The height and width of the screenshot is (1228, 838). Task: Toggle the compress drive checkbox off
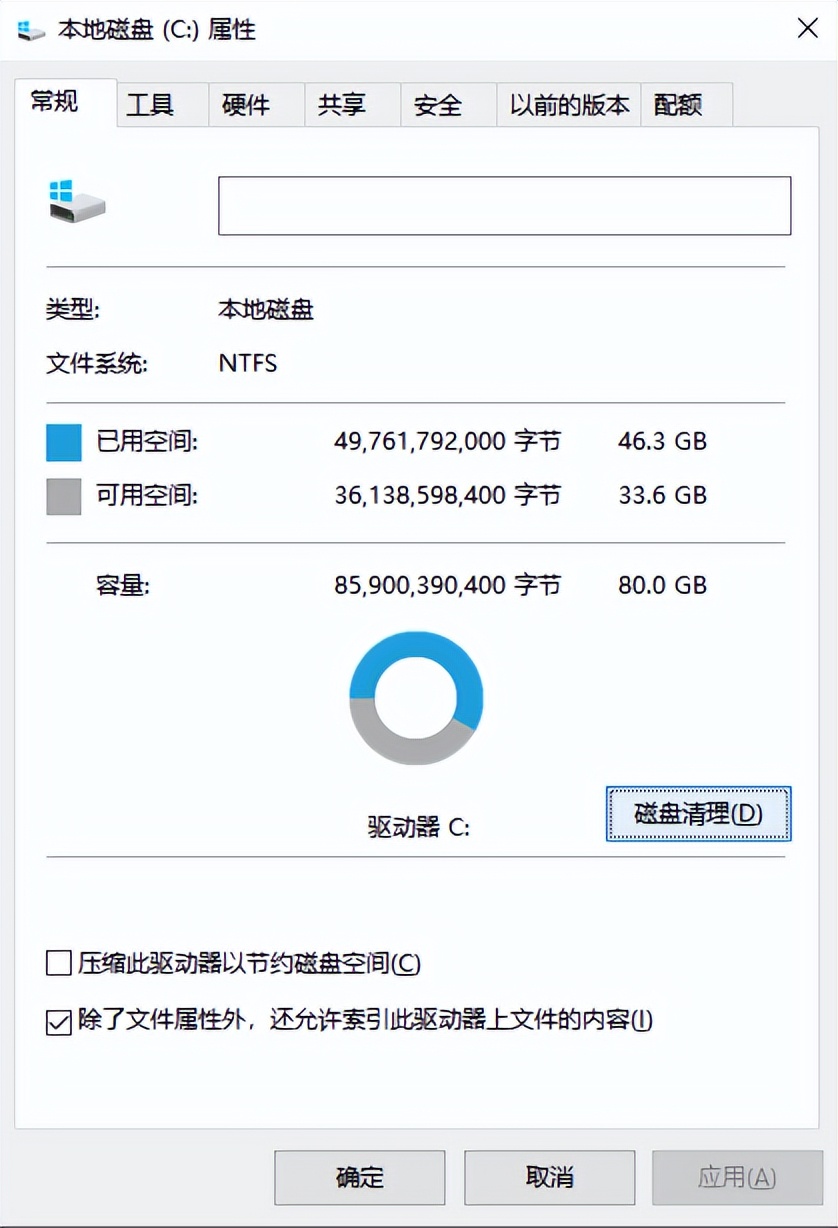[57, 964]
